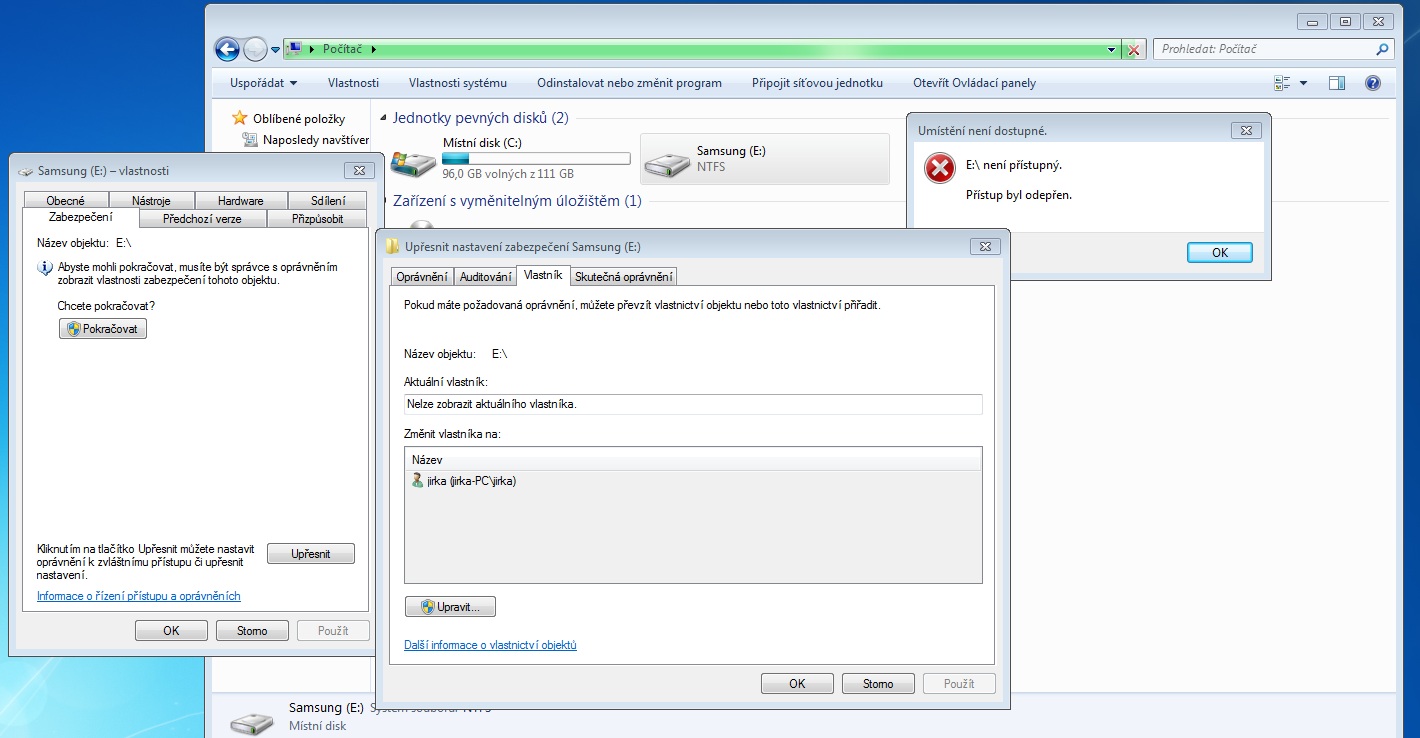Open recent locations dropdown next to navigation arrows
The height and width of the screenshot is (738, 1420).
pyautogui.click(x=275, y=49)
